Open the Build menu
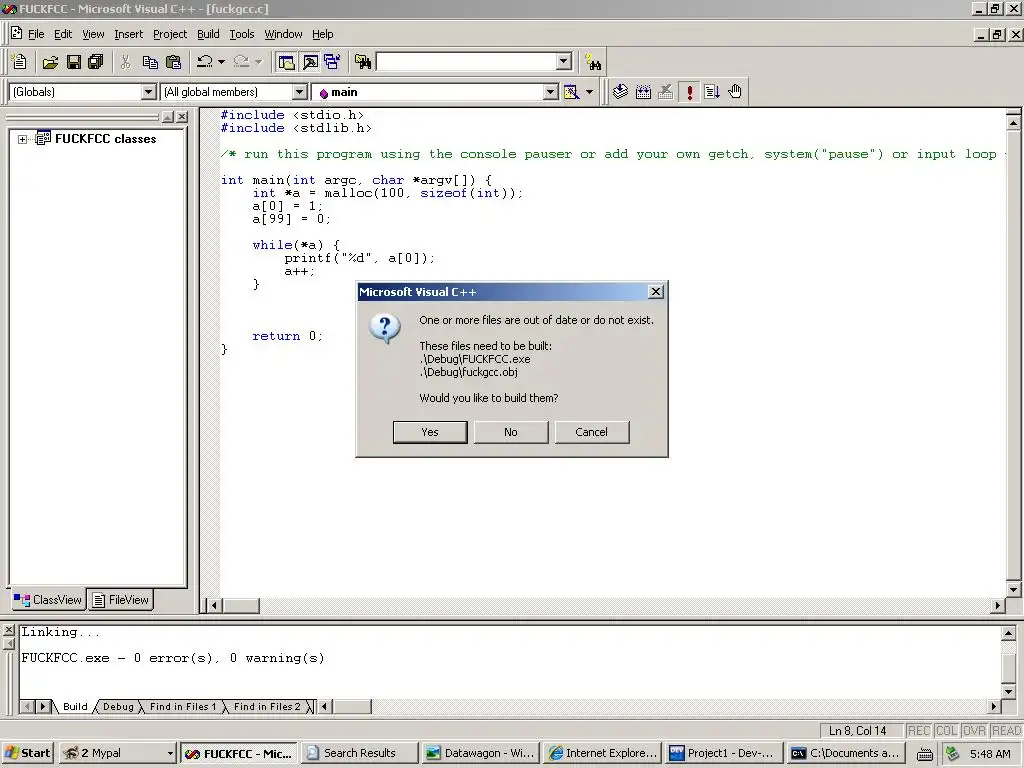Image resolution: width=1024 pixels, height=768 pixels. click(208, 35)
